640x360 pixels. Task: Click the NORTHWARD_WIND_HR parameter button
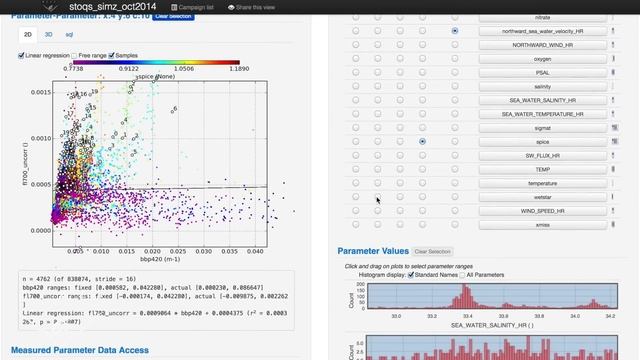[x=542, y=45]
